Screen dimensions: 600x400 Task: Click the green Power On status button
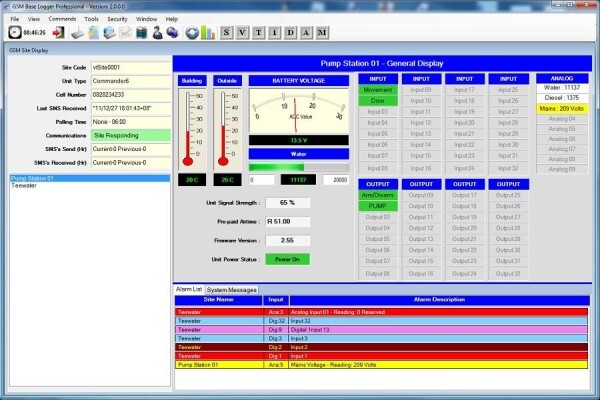coord(287,259)
